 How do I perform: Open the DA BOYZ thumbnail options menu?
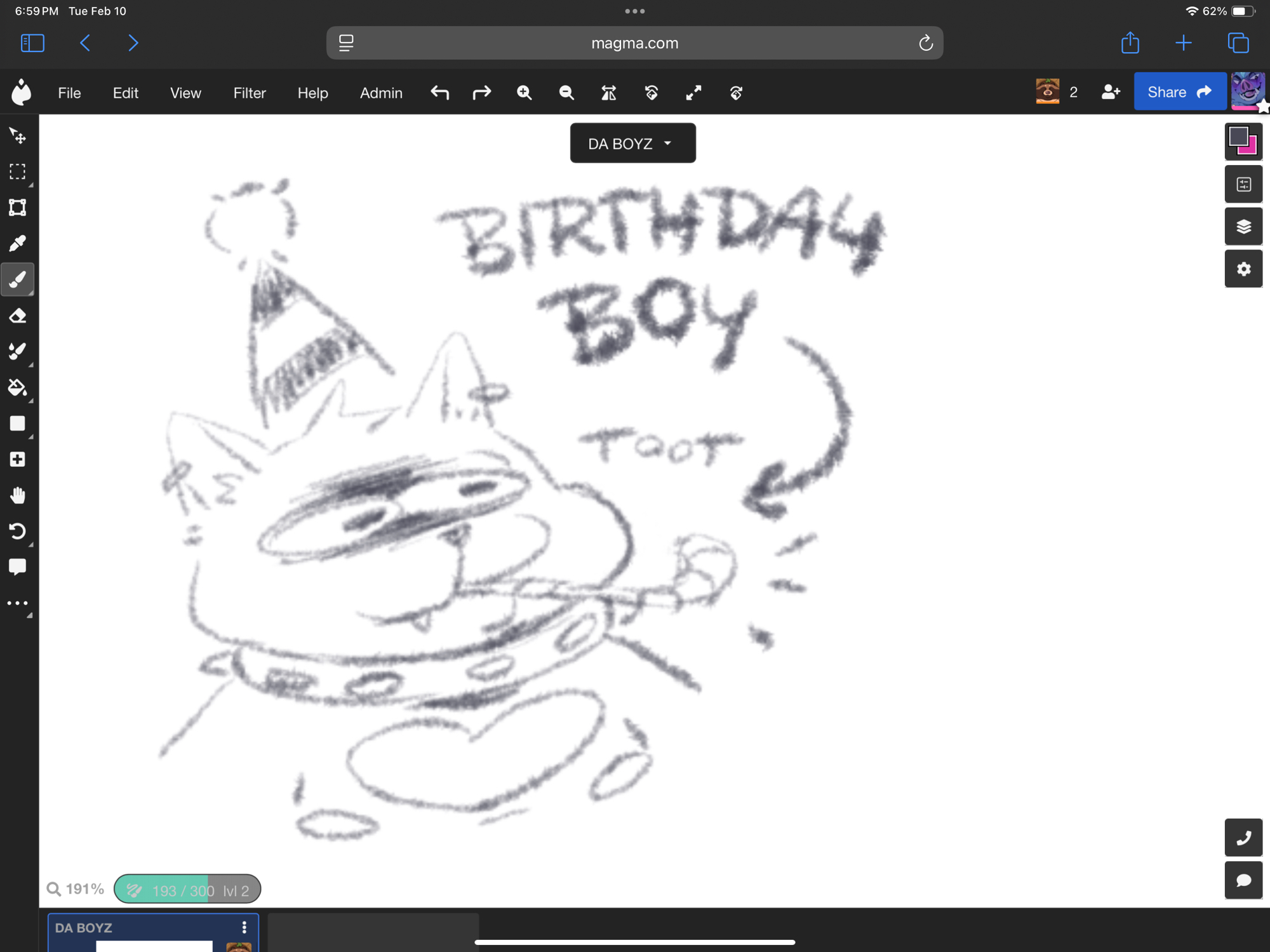(x=244, y=927)
